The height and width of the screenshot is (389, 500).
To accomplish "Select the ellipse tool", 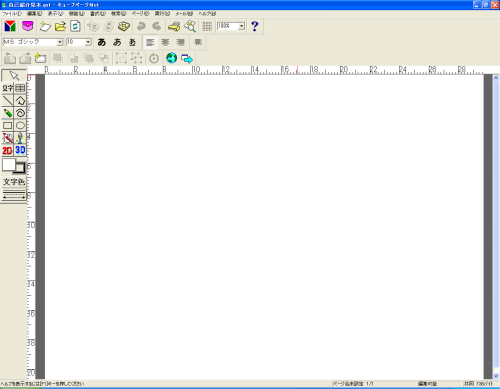I will point(20,125).
